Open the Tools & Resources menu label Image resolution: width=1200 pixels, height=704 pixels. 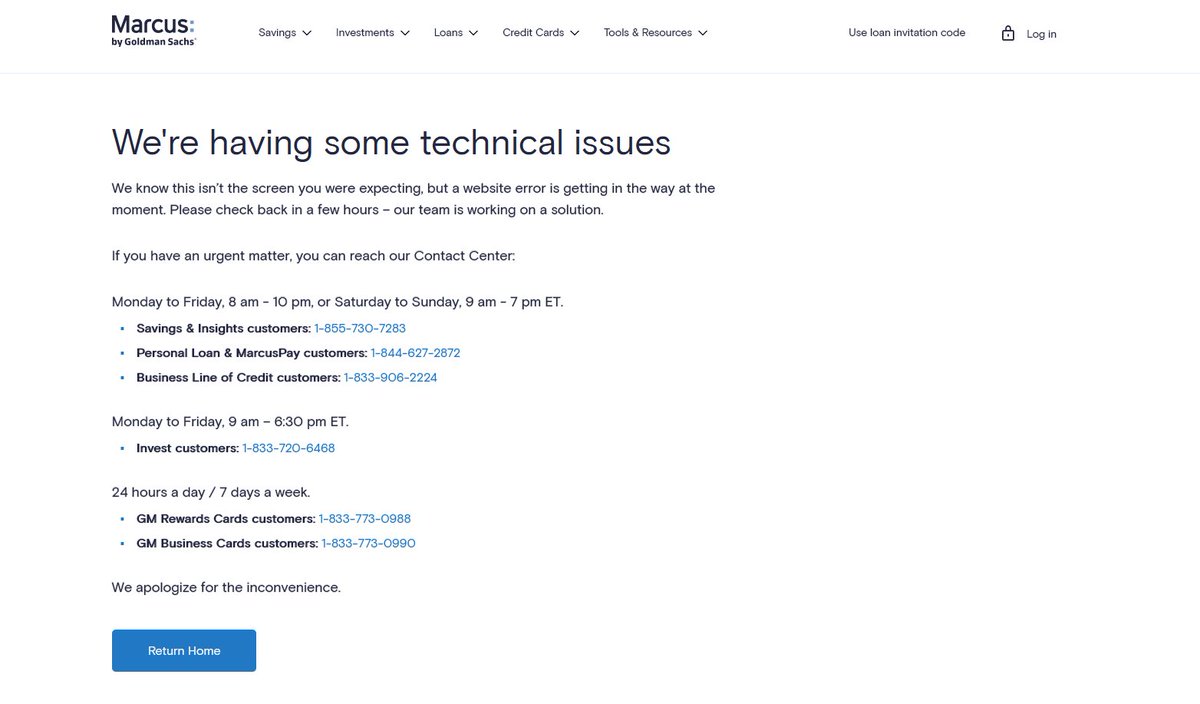point(648,33)
